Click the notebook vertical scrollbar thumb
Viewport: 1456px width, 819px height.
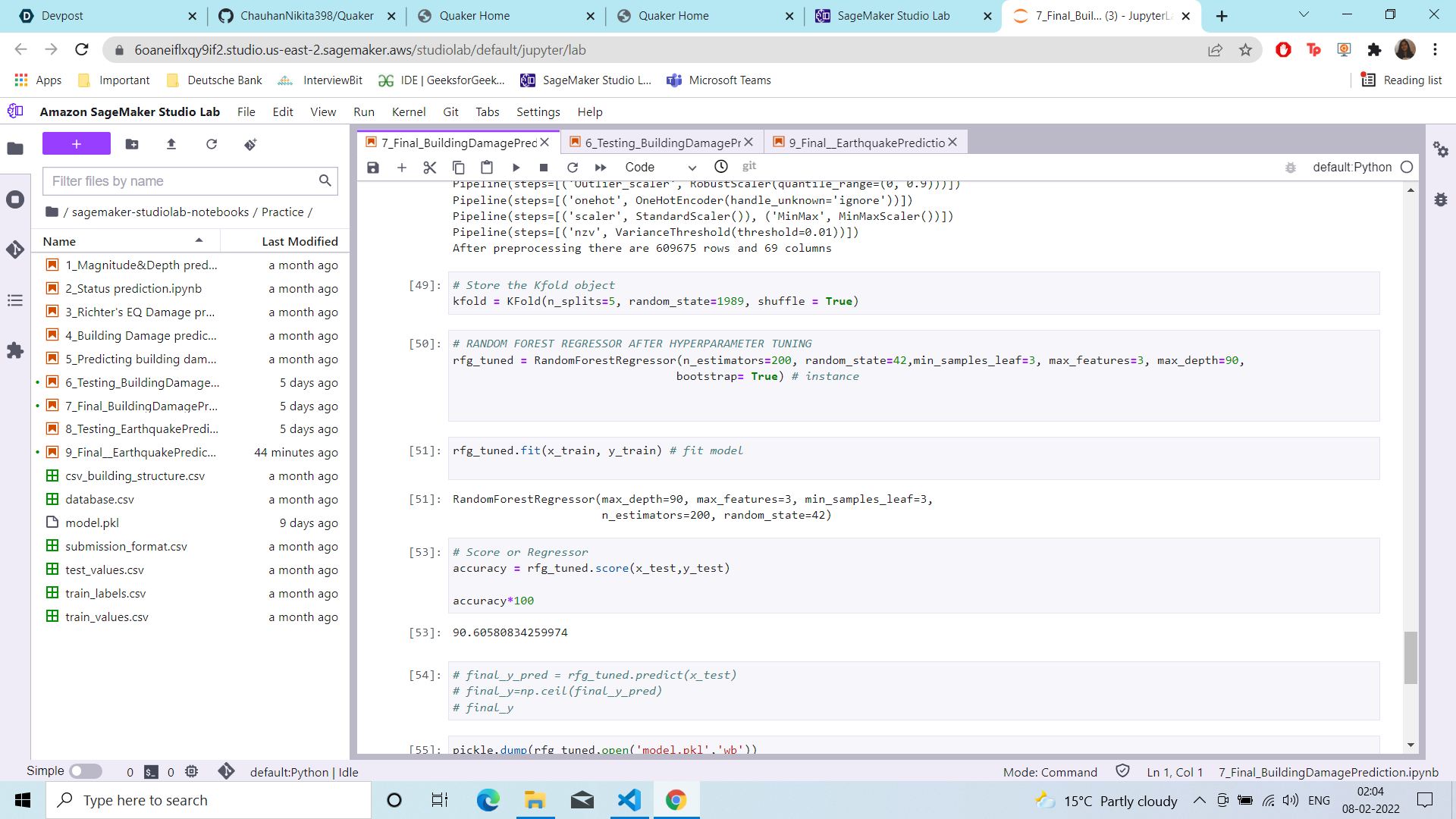[x=1410, y=657]
